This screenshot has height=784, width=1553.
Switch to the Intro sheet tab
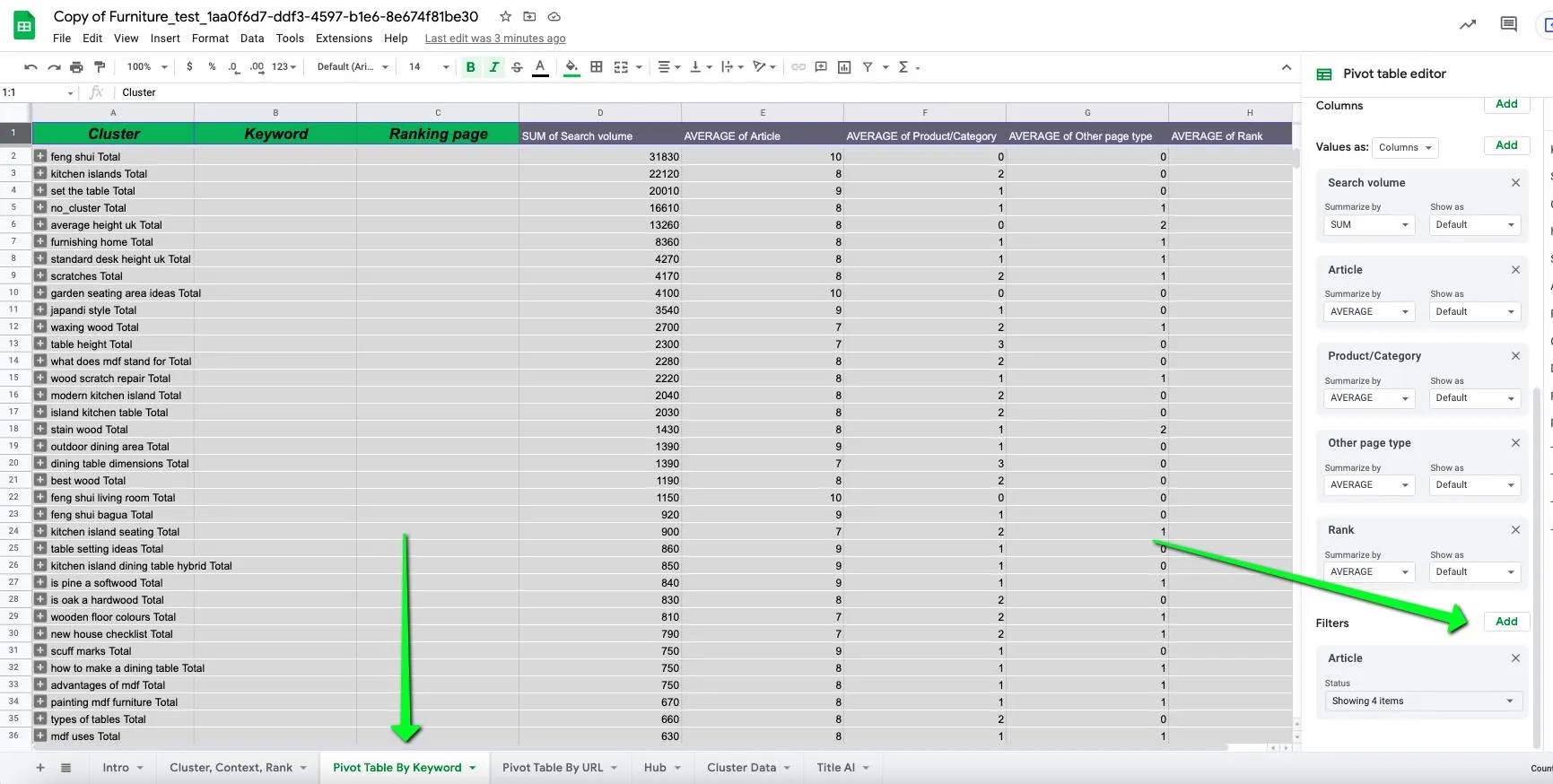(123, 768)
